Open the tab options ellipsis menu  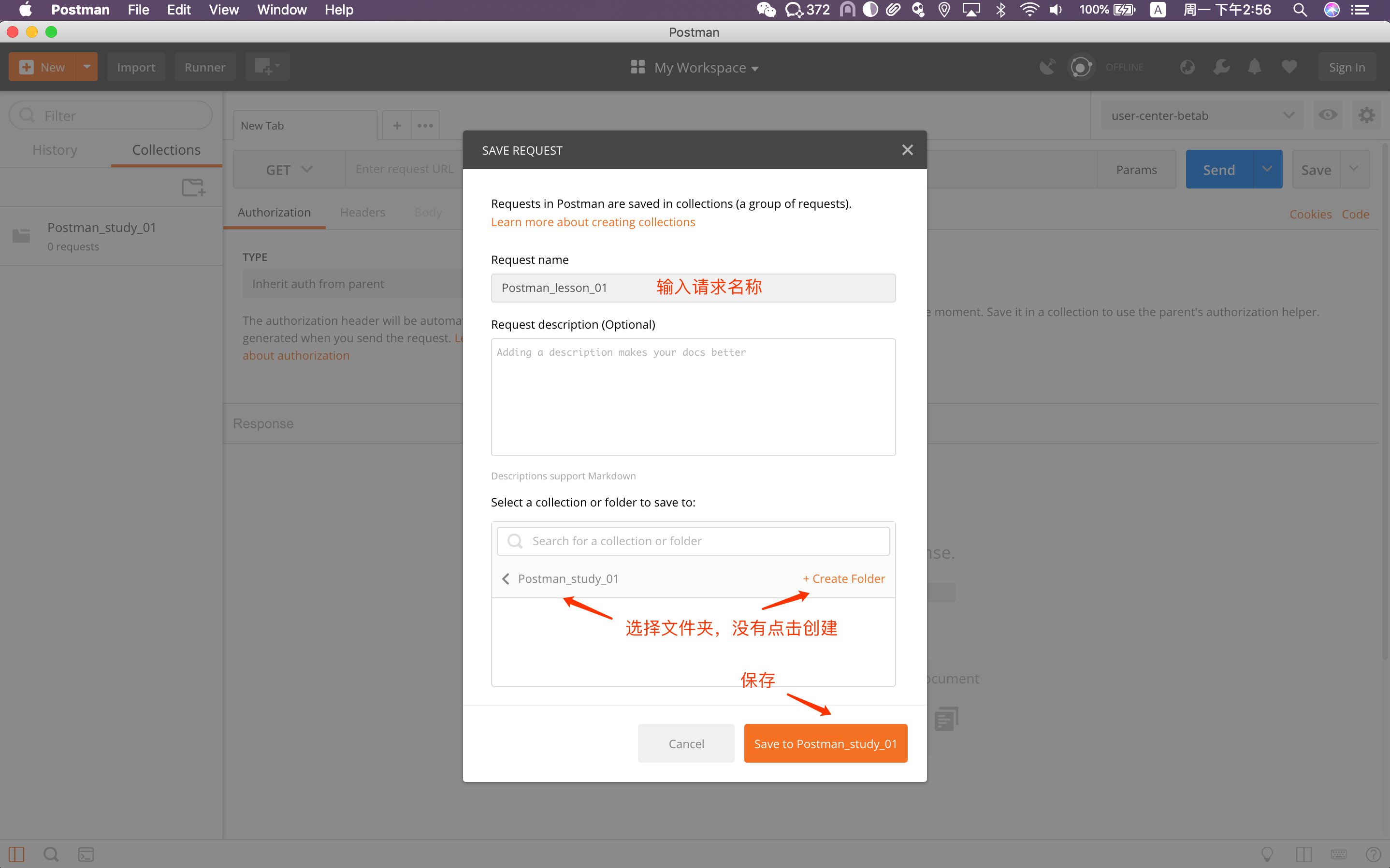tap(425, 125)
